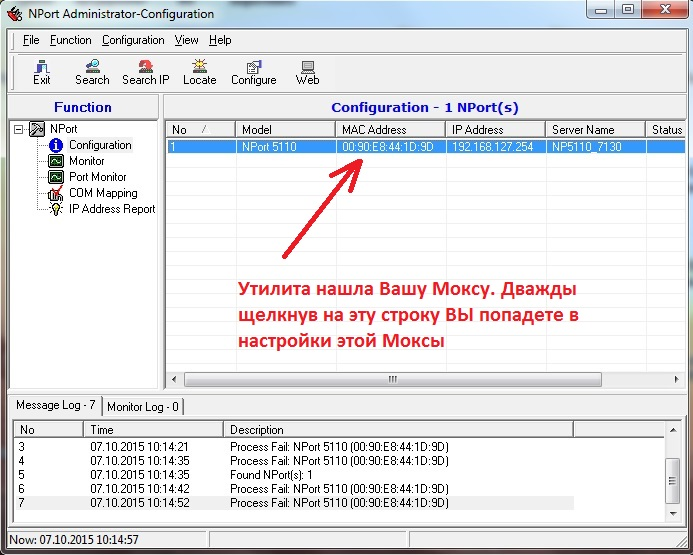The image size is (693, 555).
Task: Switch to the Message Log tab
Action: pyautogui.click(x=56, y=407)
